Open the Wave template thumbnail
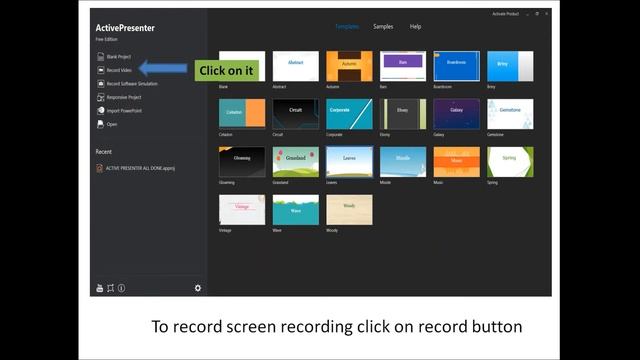The image size is (640, 360). (x=296, y=210)
